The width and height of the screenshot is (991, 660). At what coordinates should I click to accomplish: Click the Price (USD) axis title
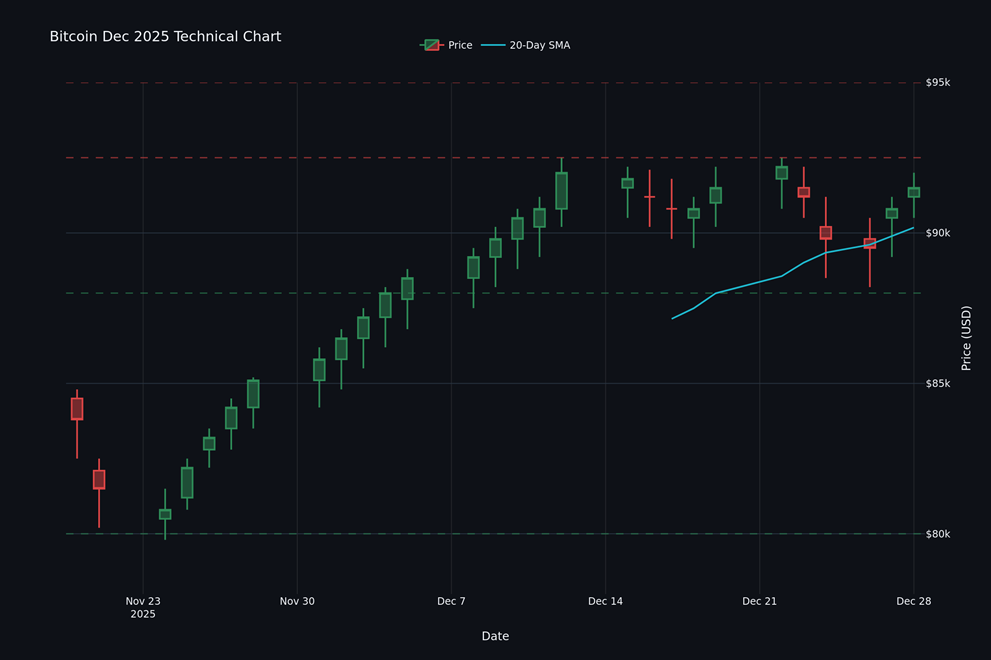coord(966,338)
